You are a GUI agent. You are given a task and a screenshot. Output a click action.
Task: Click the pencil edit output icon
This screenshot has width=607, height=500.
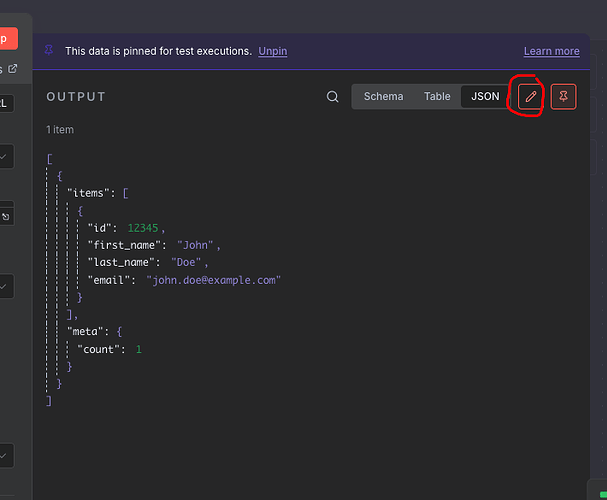tap(531, 97)
